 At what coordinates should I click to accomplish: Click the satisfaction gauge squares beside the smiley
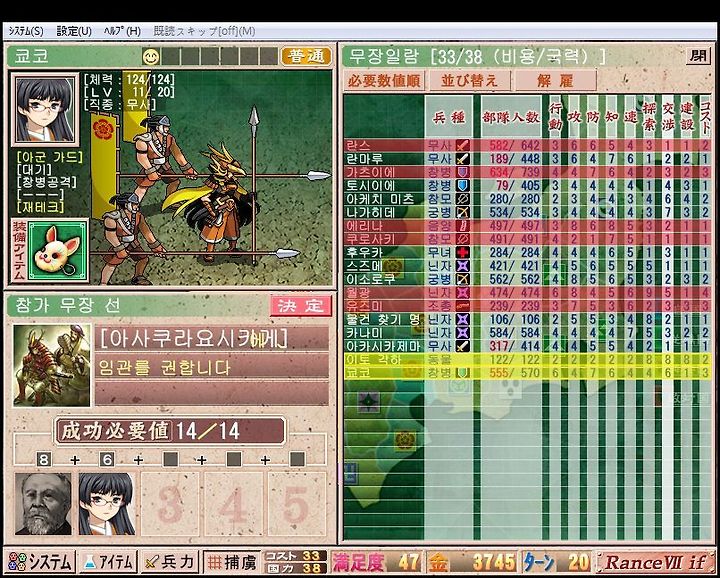[x=220, y=57]
